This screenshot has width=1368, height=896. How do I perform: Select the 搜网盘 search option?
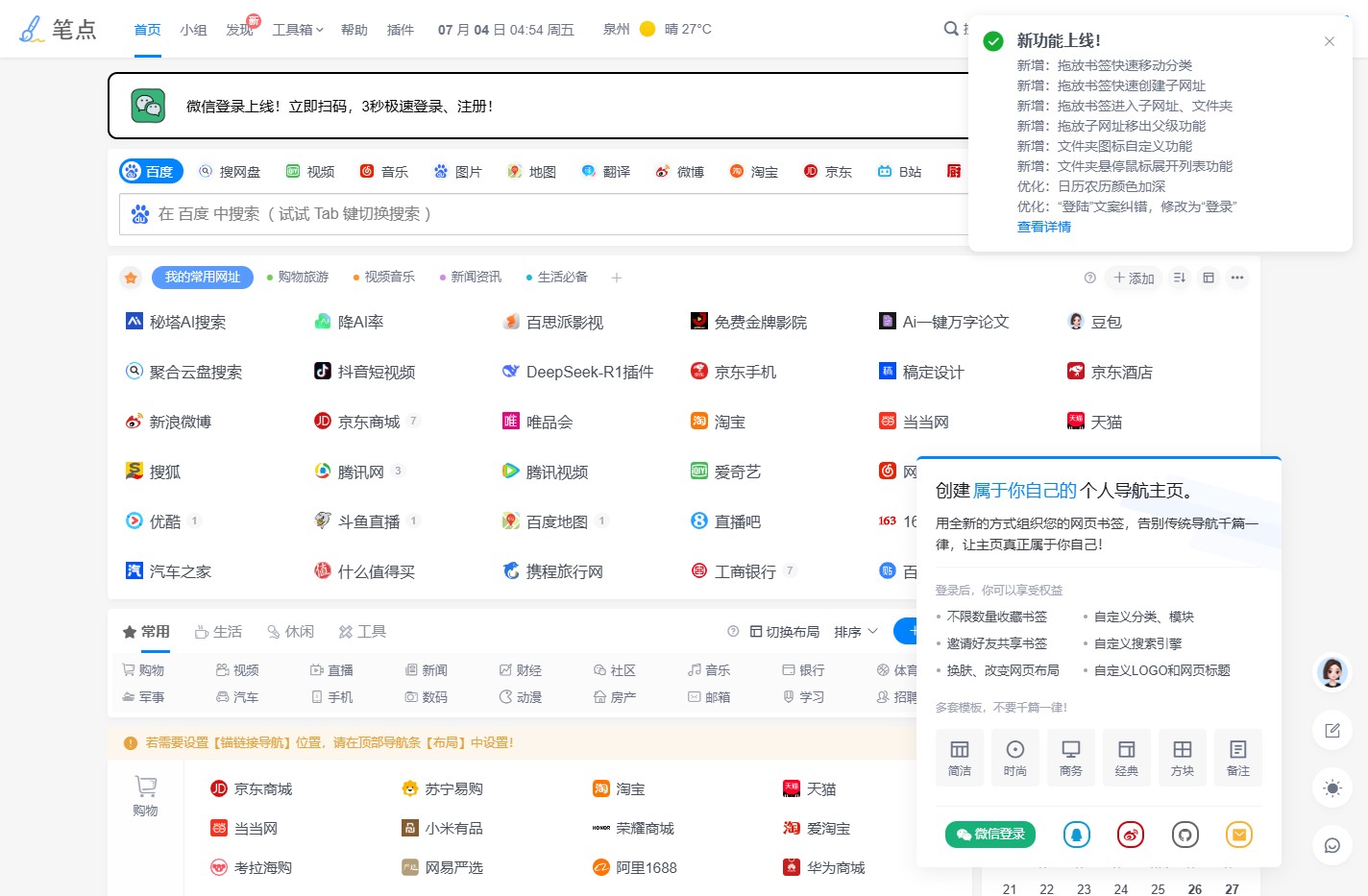pyautogui.click(x=230, y=171)
